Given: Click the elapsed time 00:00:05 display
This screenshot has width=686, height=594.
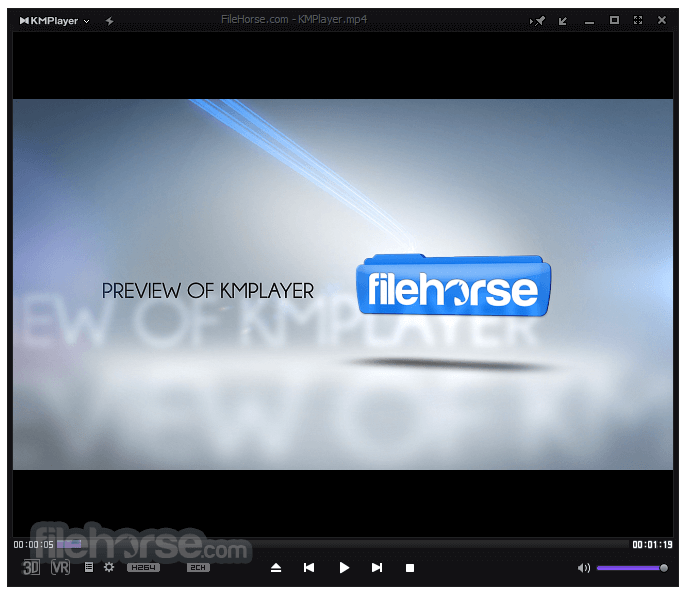Looking at the screenshot, I should (x=33, y=544).
